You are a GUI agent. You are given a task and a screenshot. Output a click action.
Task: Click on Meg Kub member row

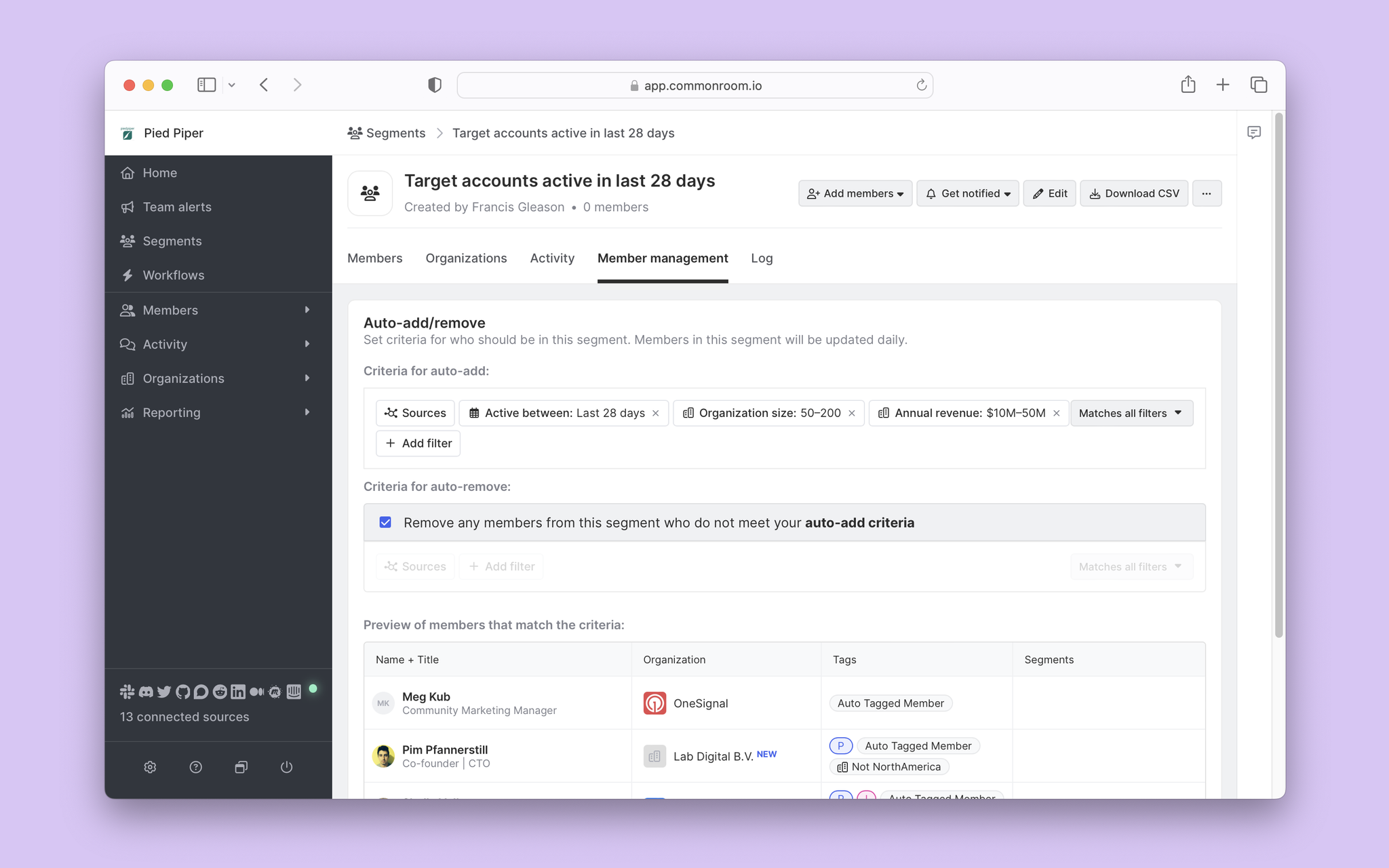click(x=785, y=703)
